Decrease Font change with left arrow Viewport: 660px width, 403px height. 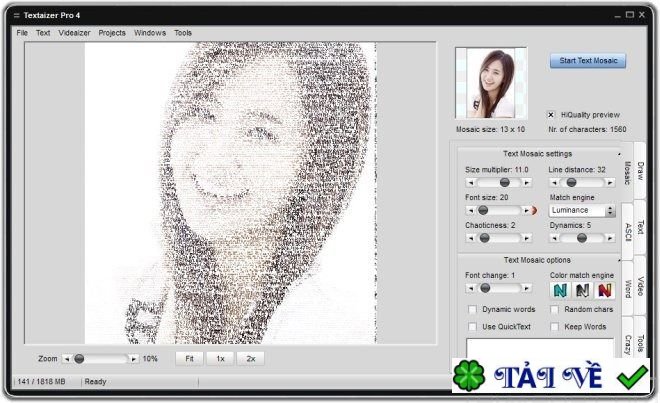(x=471, y=288)
